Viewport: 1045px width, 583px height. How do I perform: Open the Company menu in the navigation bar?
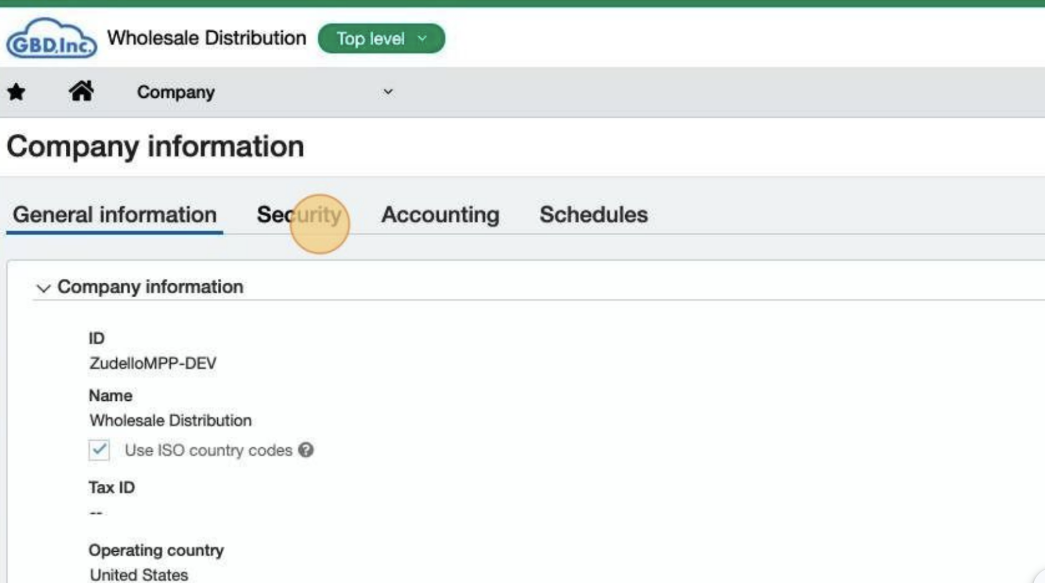176,92
